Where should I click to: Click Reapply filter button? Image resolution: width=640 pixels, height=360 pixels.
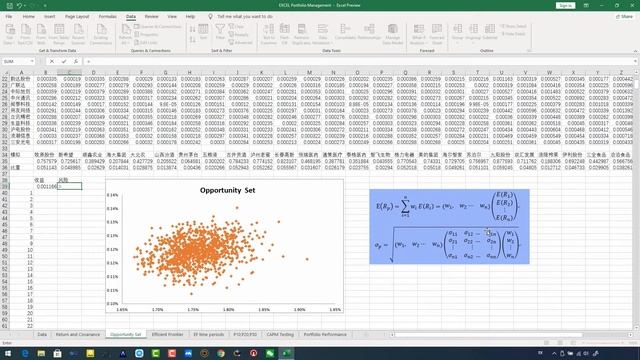tap(238, 35)
